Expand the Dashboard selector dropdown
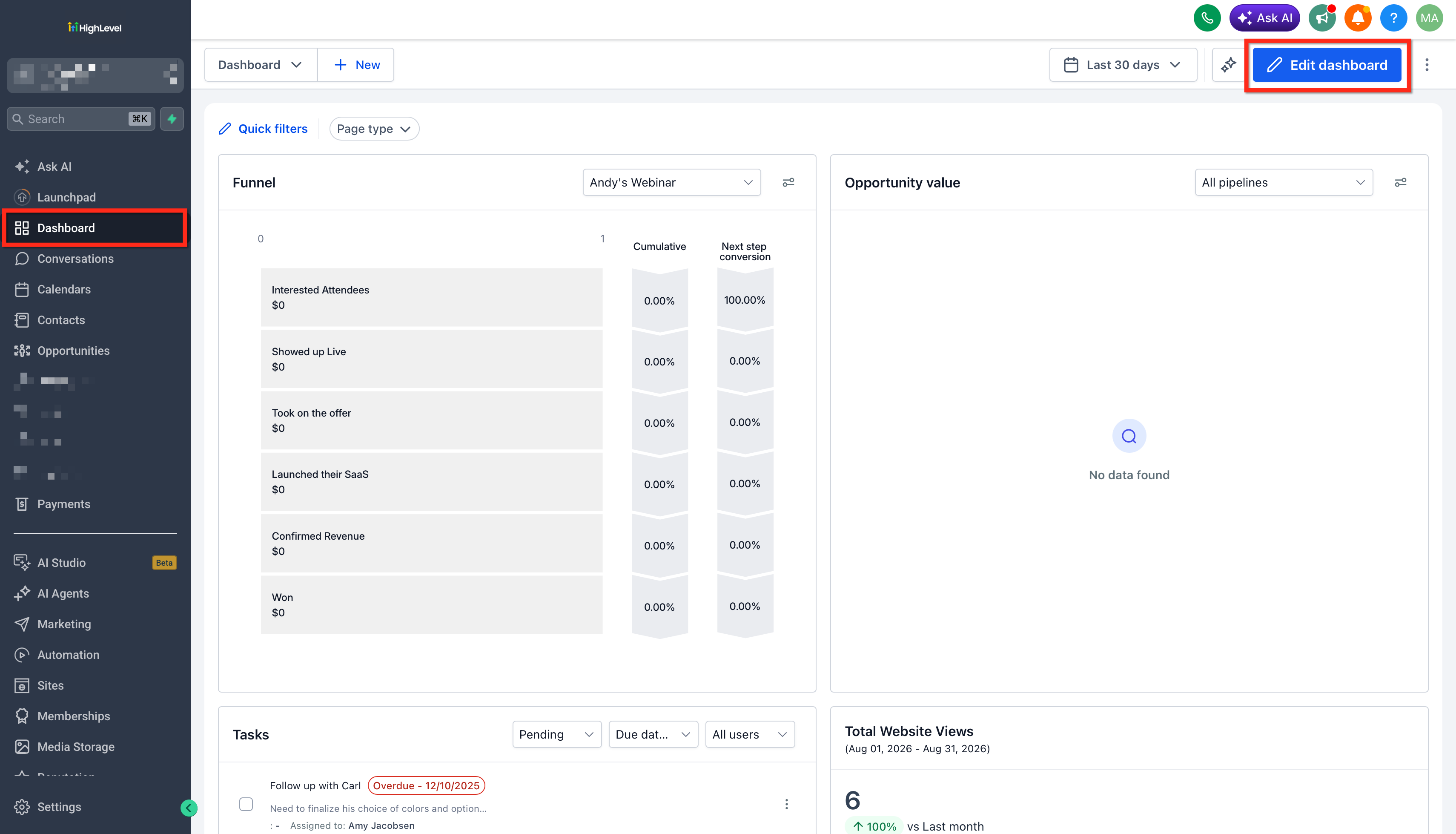 click(261, 65)
